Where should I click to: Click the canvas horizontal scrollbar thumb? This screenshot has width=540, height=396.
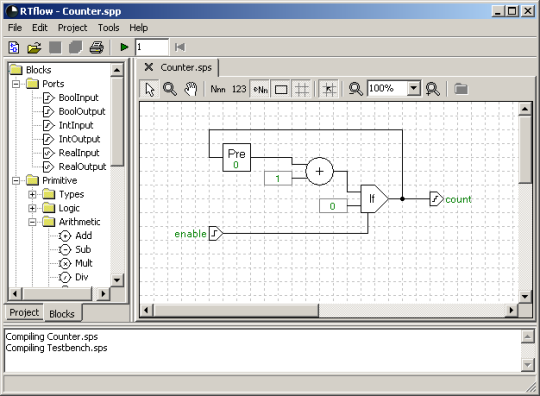pos(236,310)
